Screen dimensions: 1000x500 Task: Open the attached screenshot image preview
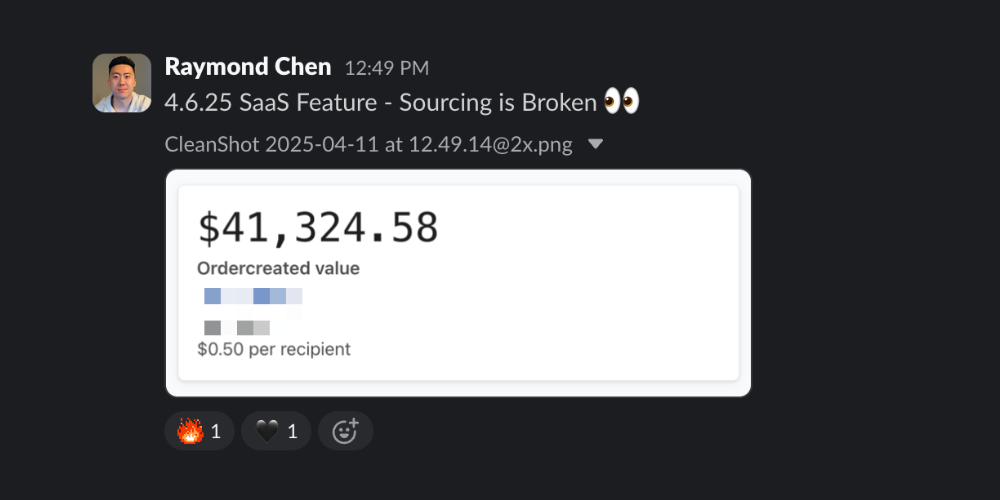459,283
